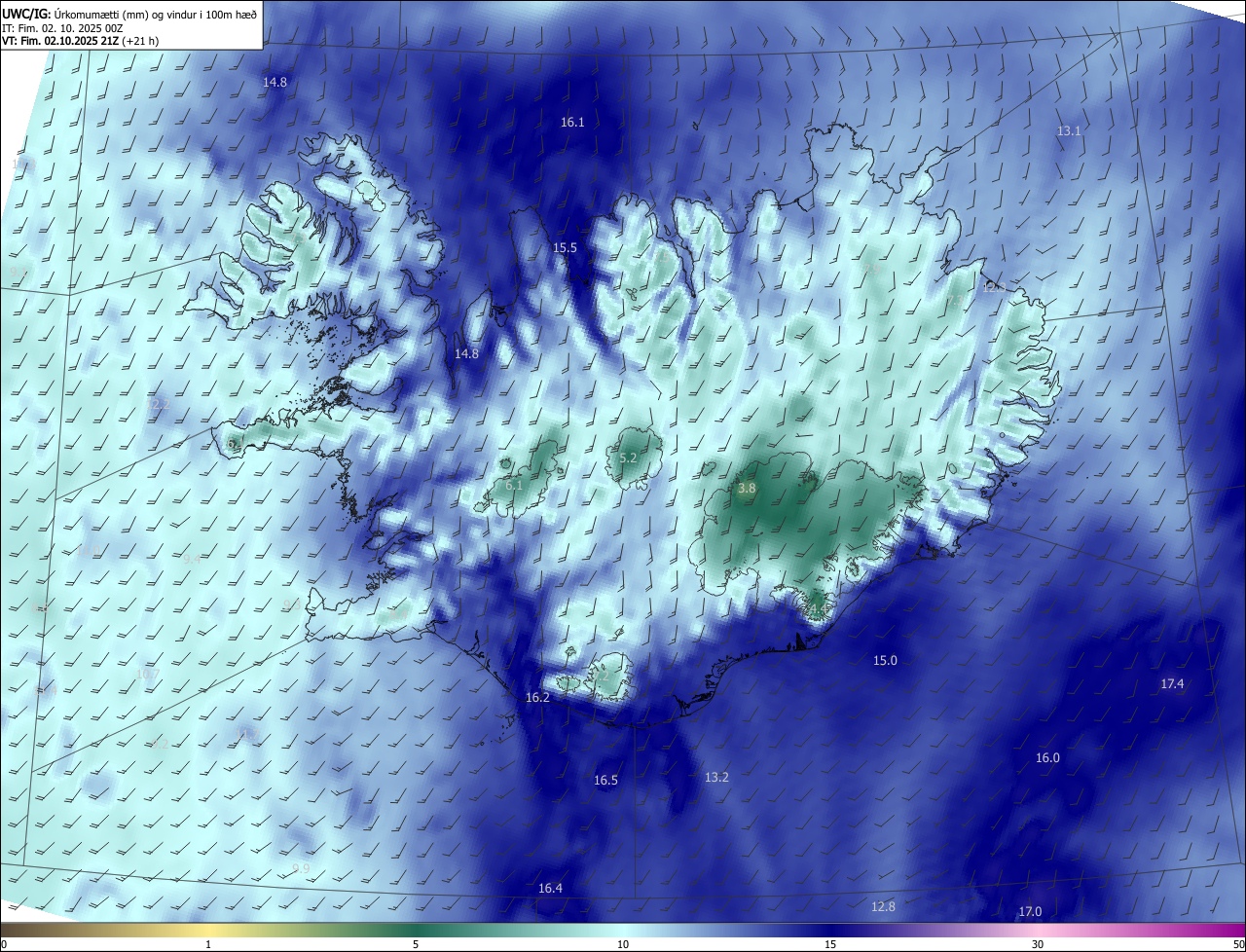
Task: Click the 14.8 value north of the Westfjords
Action: click(x=275, y=82)
